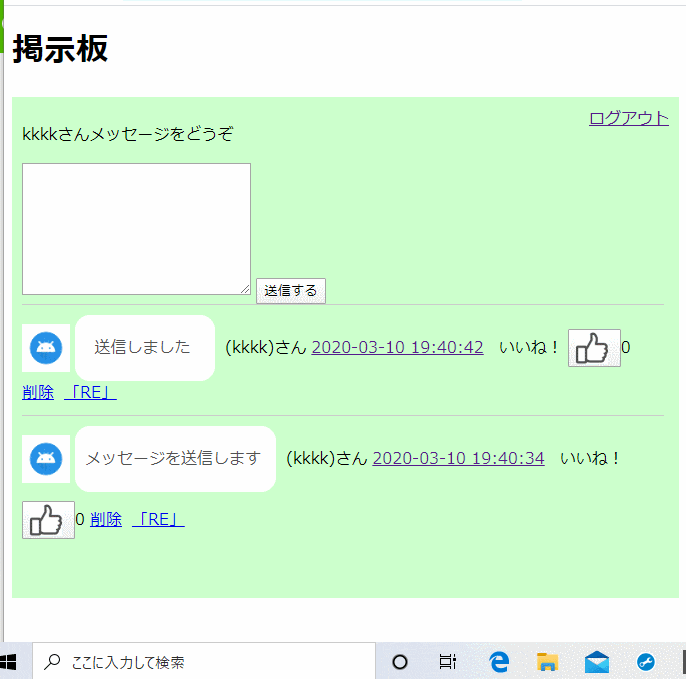Click the ログアウト link
Viewport: 686px width, 679px height.
point(629,118)
